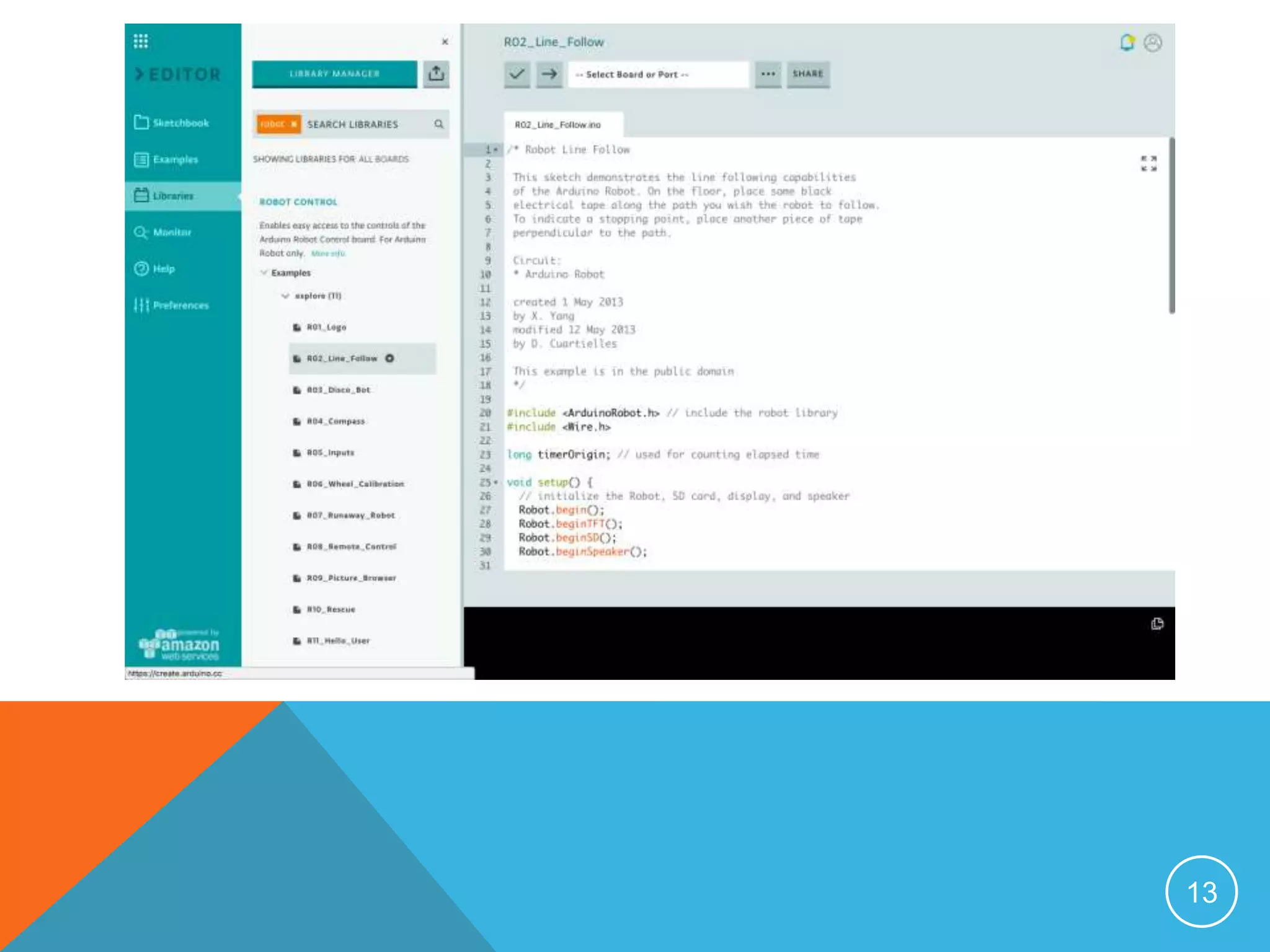Switch to the R02_Line_Follow.ino tab
The height and width of the screenshot is (952, 1270).
pyautogui.click(x=557, y=125)
